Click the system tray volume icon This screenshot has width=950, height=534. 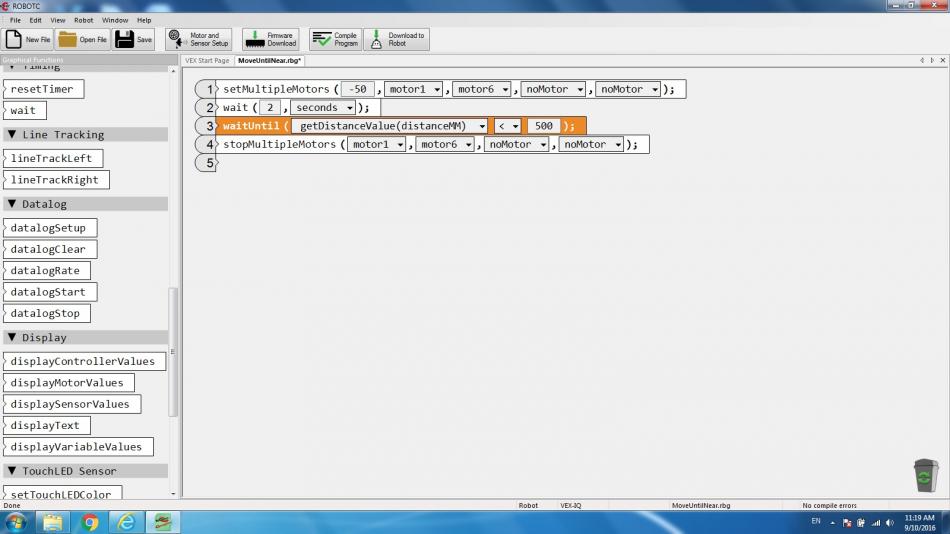coord(889,522)
